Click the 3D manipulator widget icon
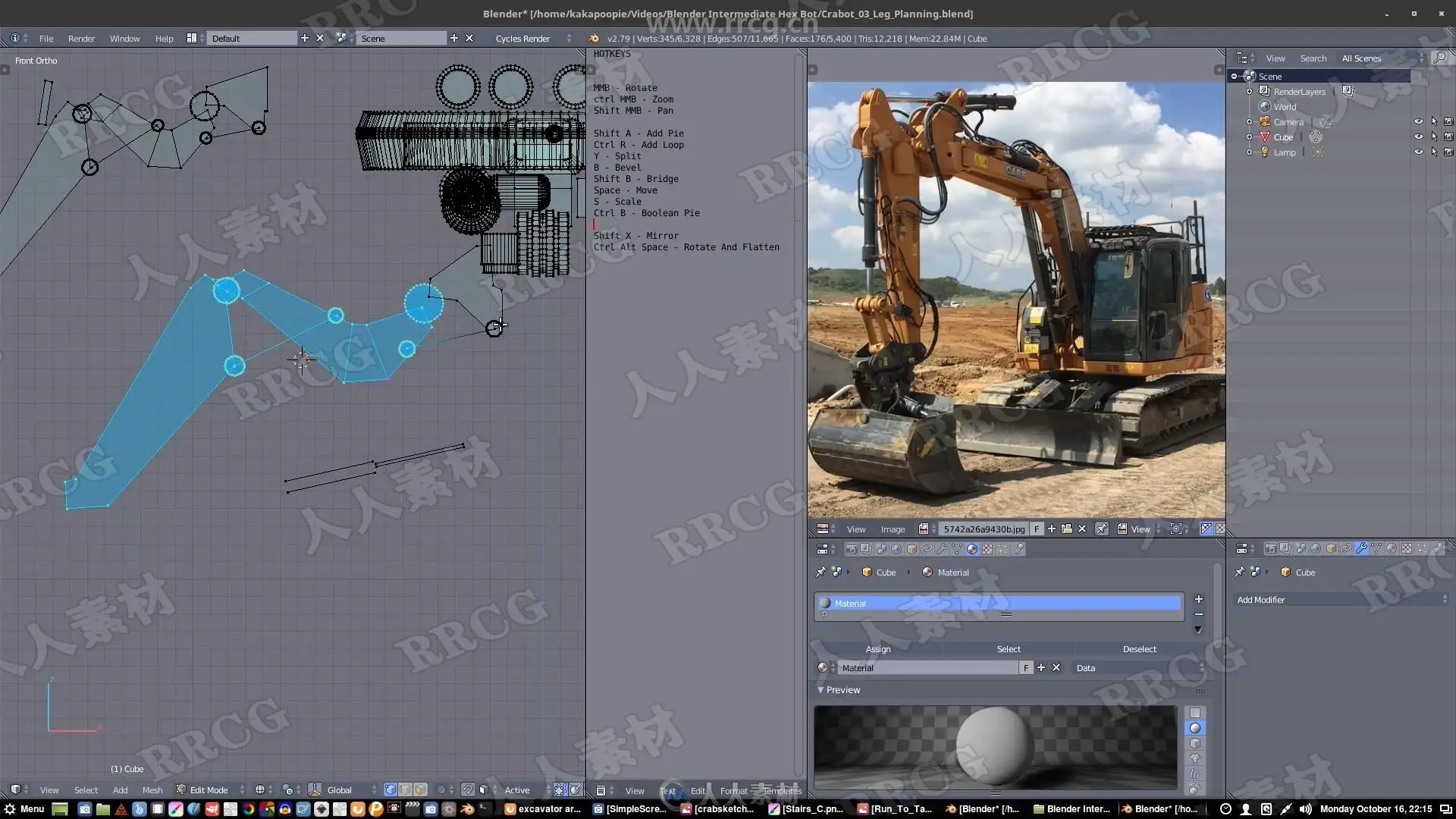Viewport: 1456px width, 819px height. [315, 789]
